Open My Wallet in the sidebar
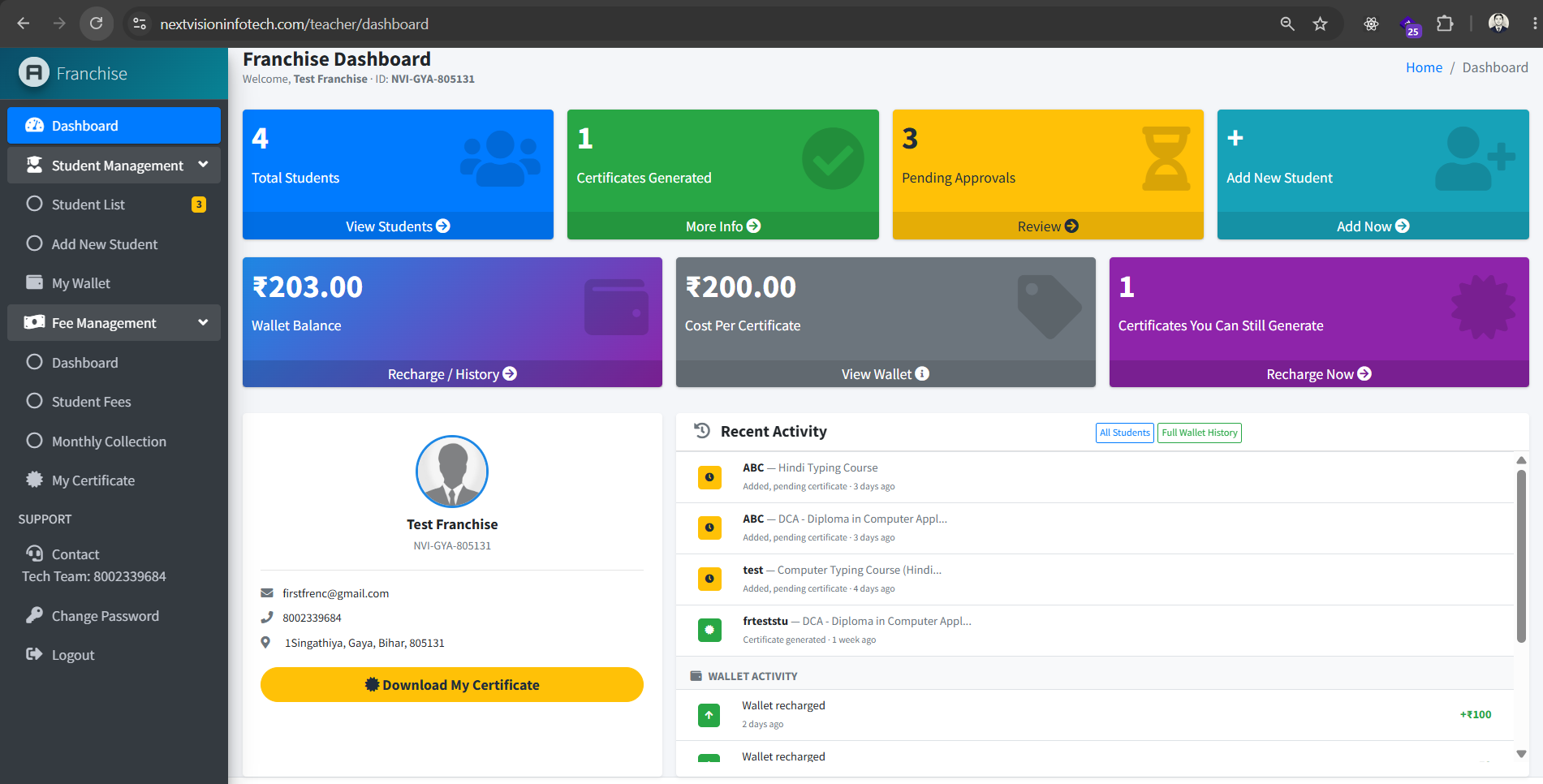Screen dimensions: 1543x784 114,283
